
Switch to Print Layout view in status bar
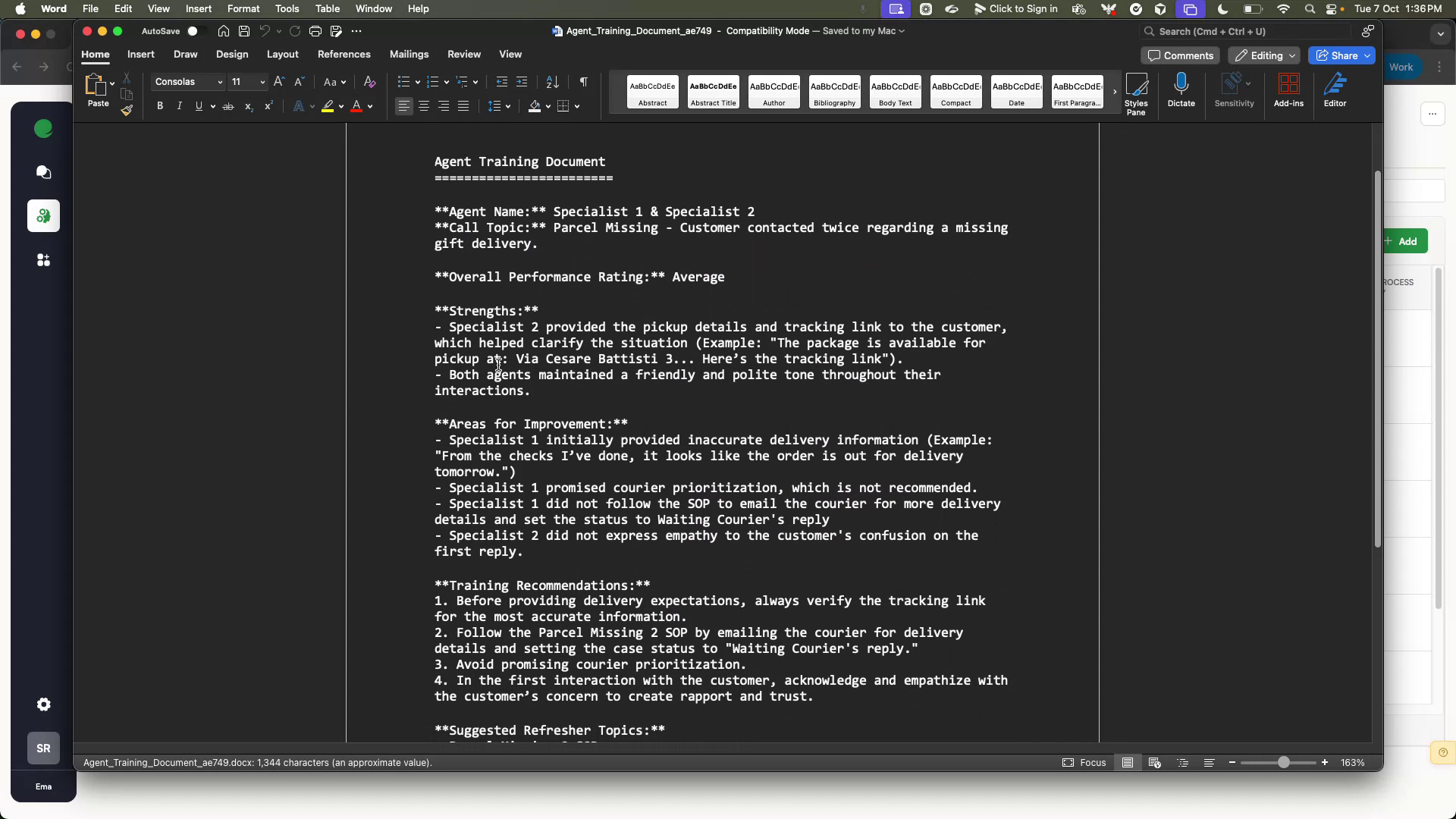[x=1128, y=763]
